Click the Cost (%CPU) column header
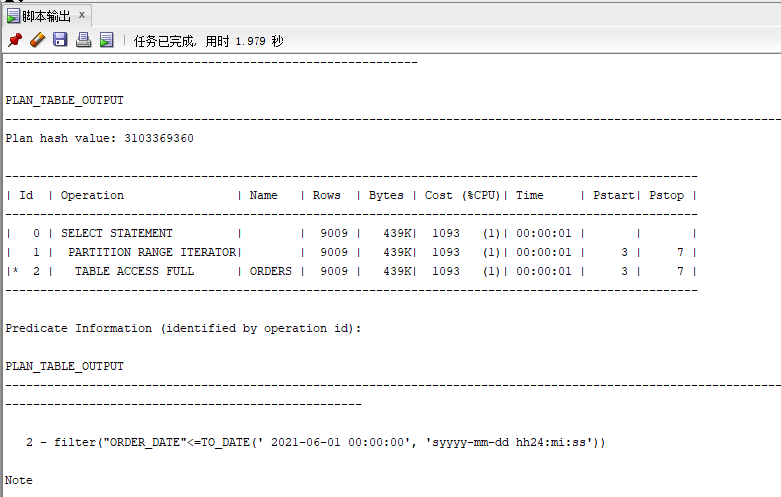The image size is (781, 497). [462, 195]
